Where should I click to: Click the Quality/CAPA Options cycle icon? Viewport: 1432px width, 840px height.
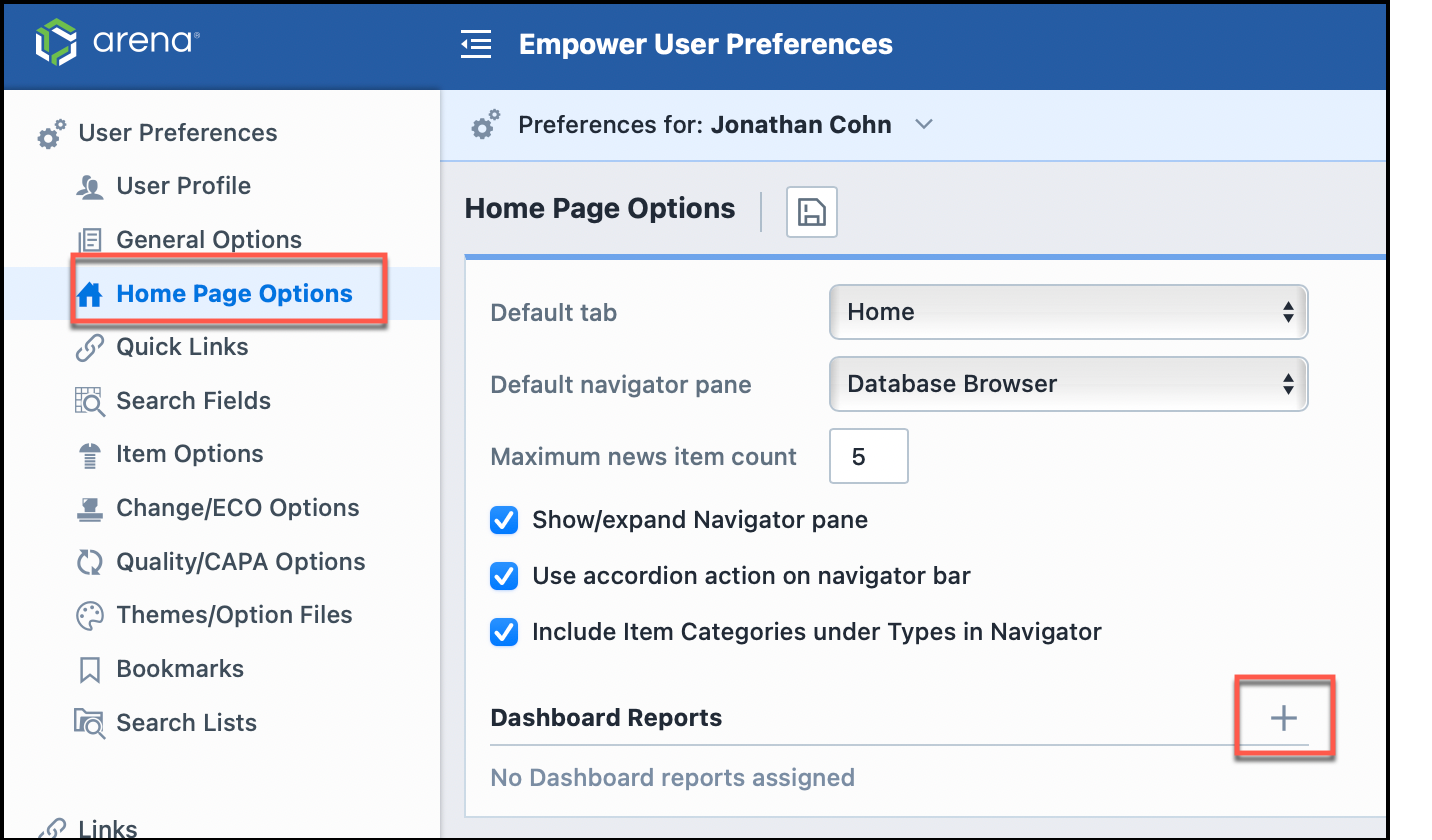pyautogui.click(x=90, y=562)
